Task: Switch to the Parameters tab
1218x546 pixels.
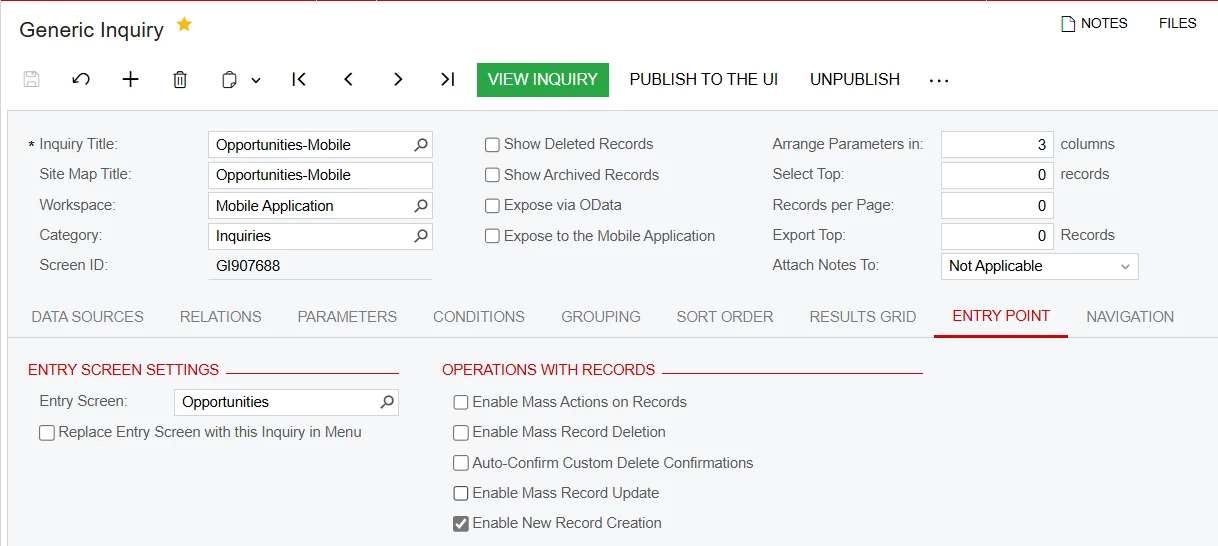Action: [347, 317]
